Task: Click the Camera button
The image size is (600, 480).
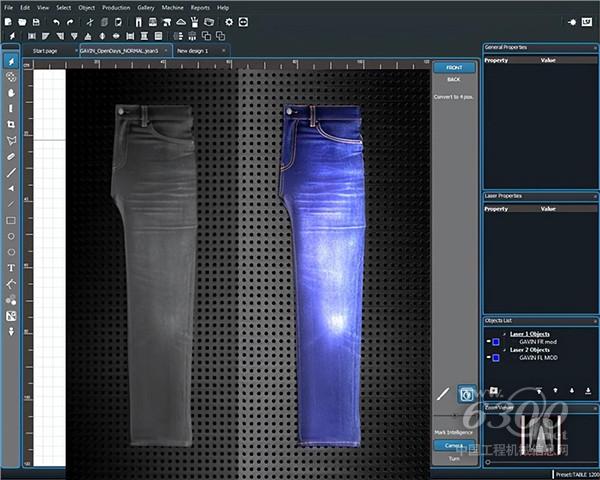Action: pos(453,445)
